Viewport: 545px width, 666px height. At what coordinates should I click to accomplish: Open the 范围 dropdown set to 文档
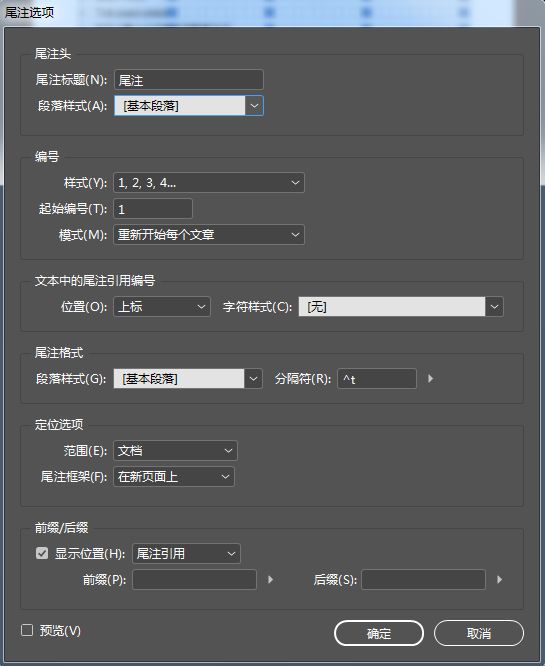tap(175, 451)
